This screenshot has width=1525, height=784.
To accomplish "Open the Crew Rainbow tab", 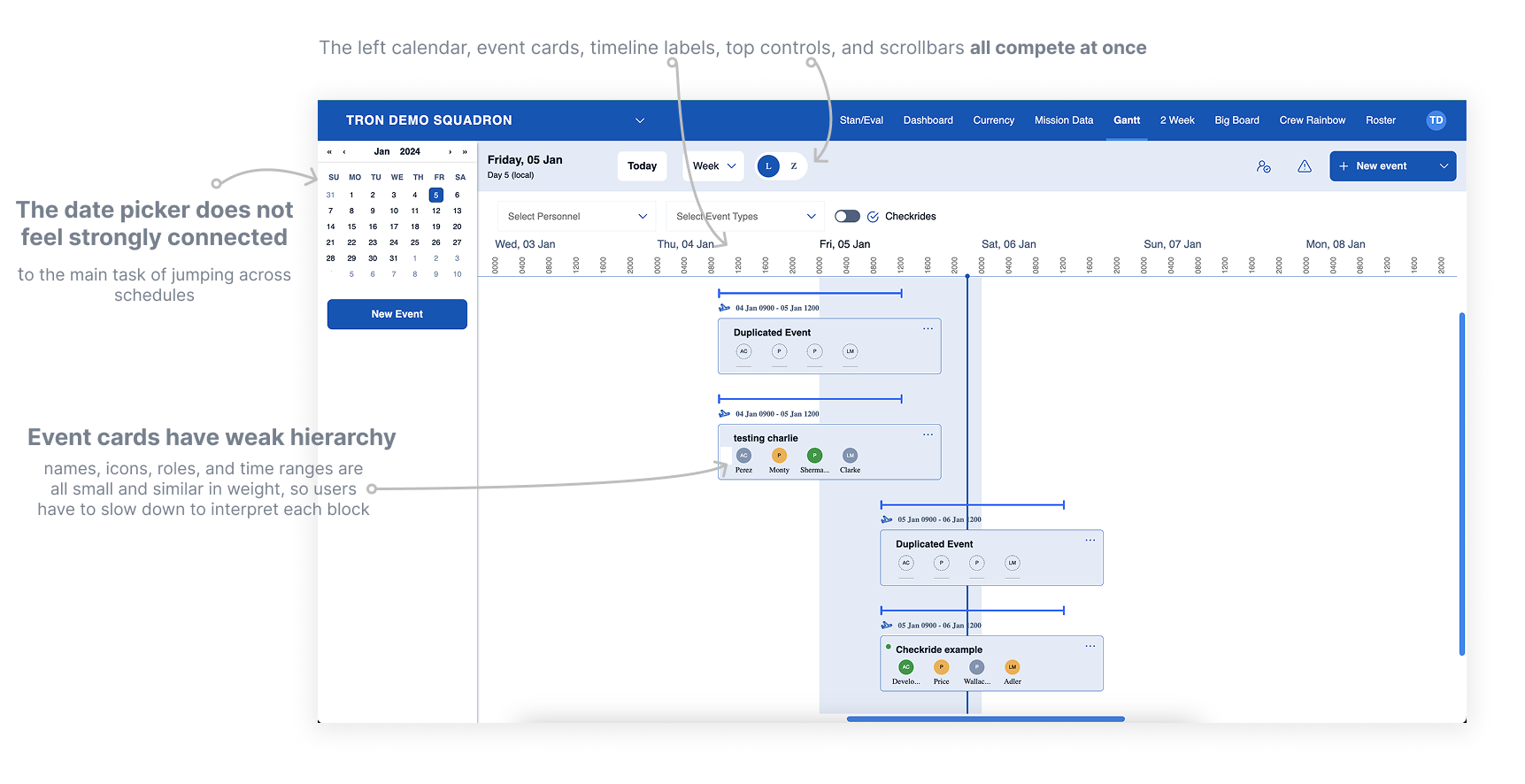I will [x=1312, y=120].
